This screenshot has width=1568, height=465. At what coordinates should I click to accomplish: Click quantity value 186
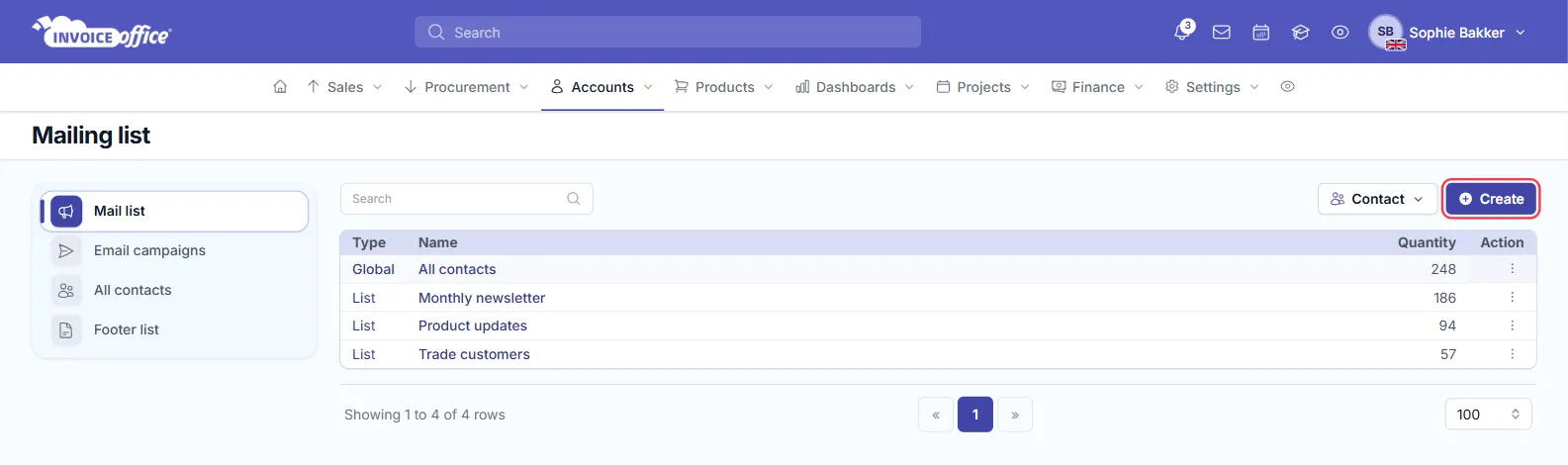tap(1445, 298)
